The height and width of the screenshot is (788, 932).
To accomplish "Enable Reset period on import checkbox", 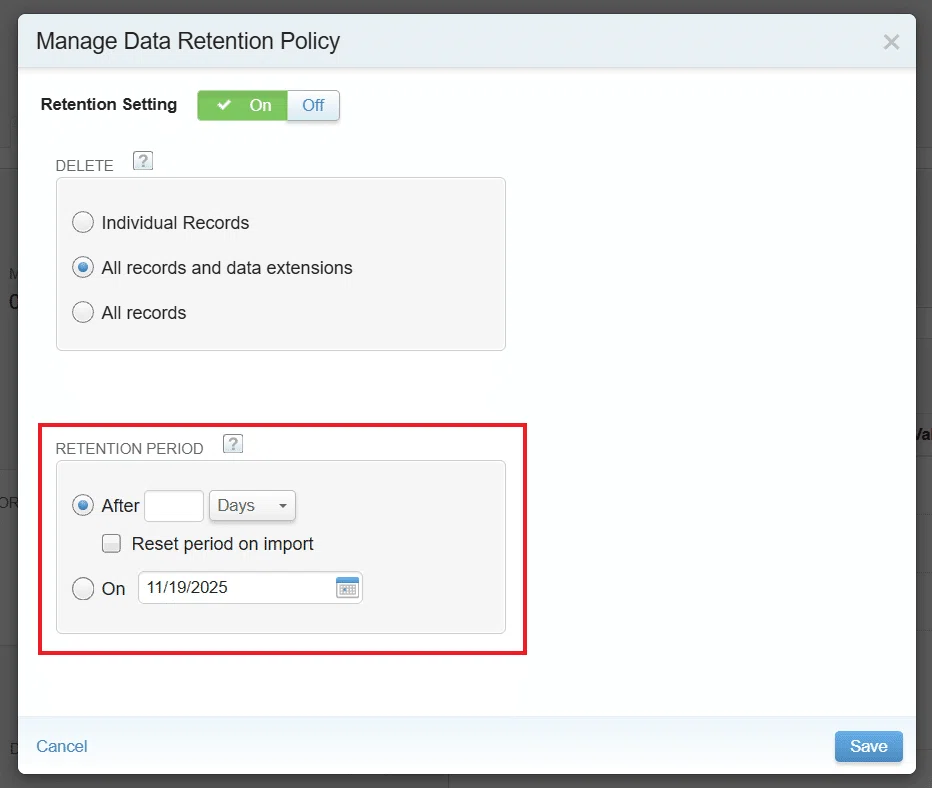I will point(111,543).
